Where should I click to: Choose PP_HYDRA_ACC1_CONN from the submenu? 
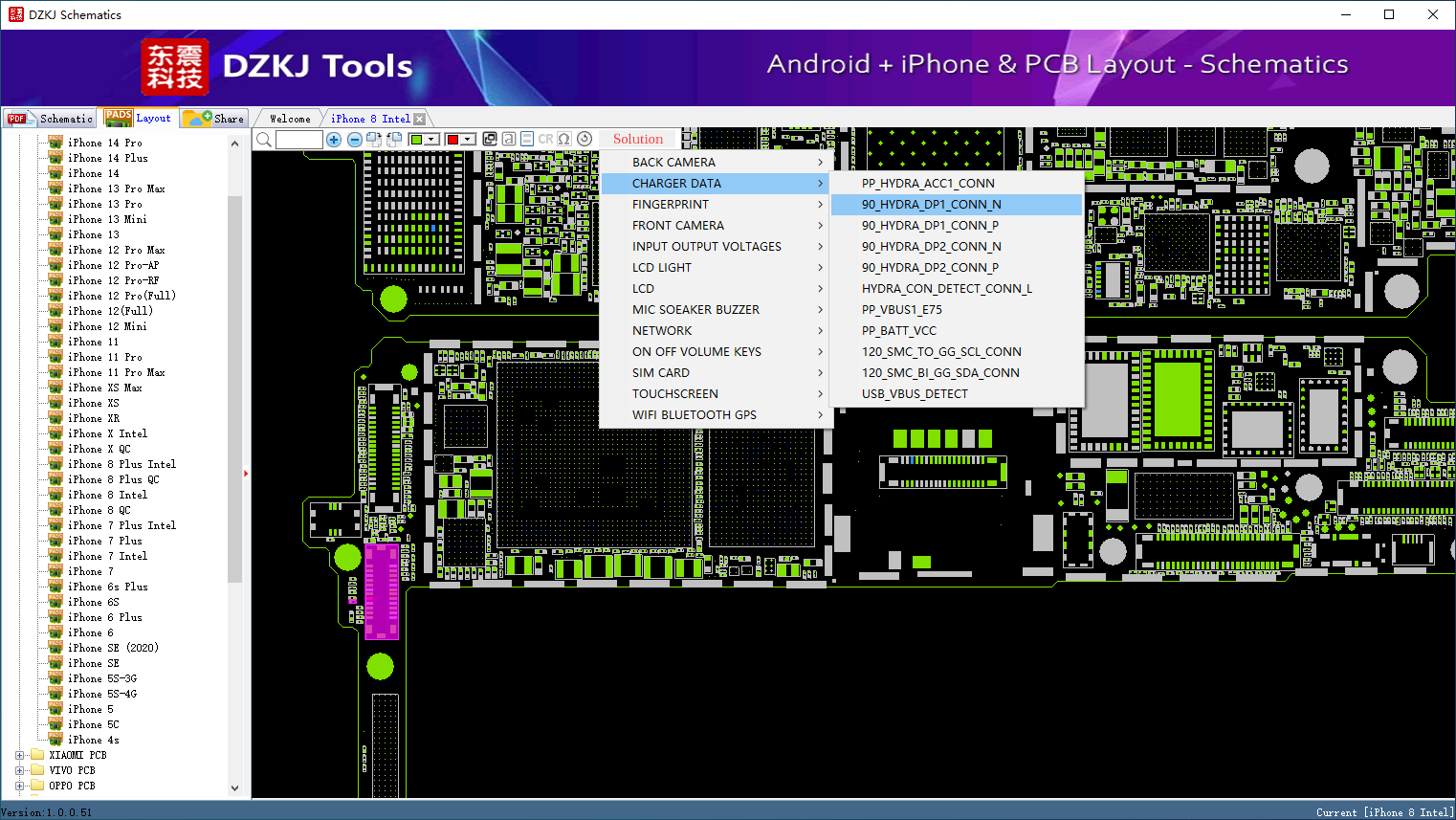pos(957,184)
